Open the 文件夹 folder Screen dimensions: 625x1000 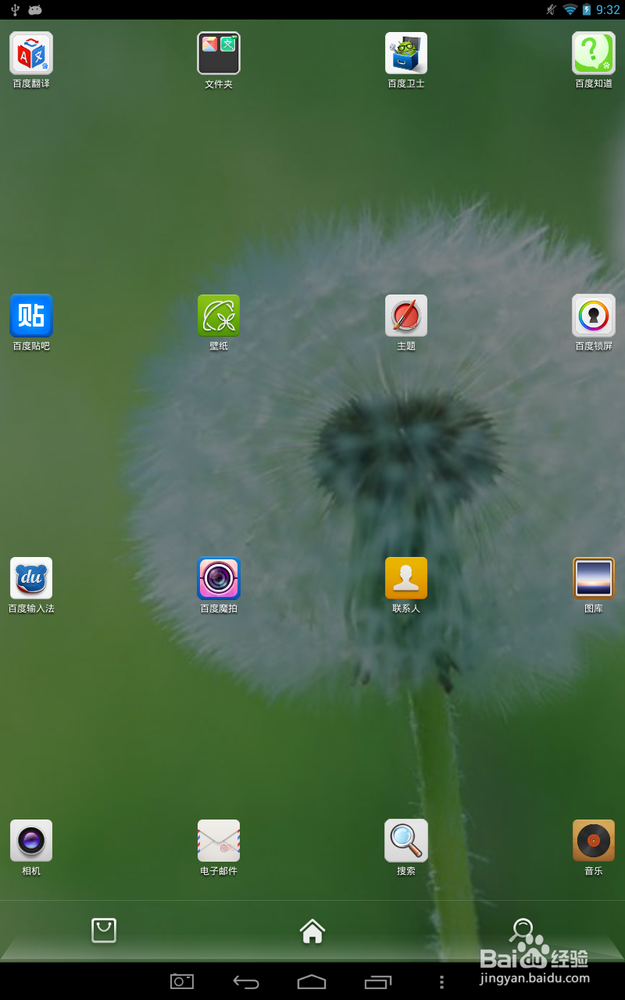tap(219, 54)
